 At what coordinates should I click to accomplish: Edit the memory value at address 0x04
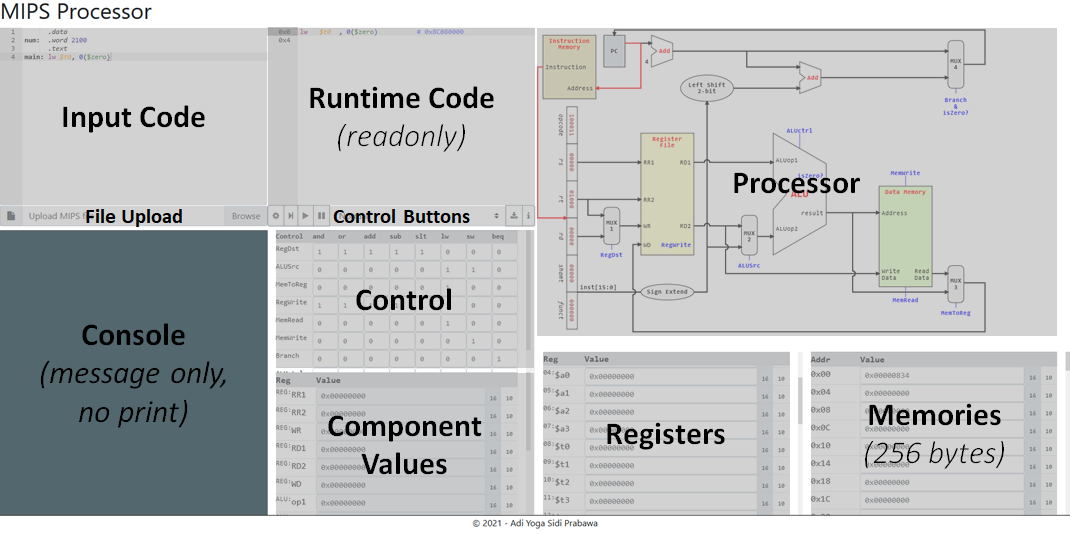(942, 394)
